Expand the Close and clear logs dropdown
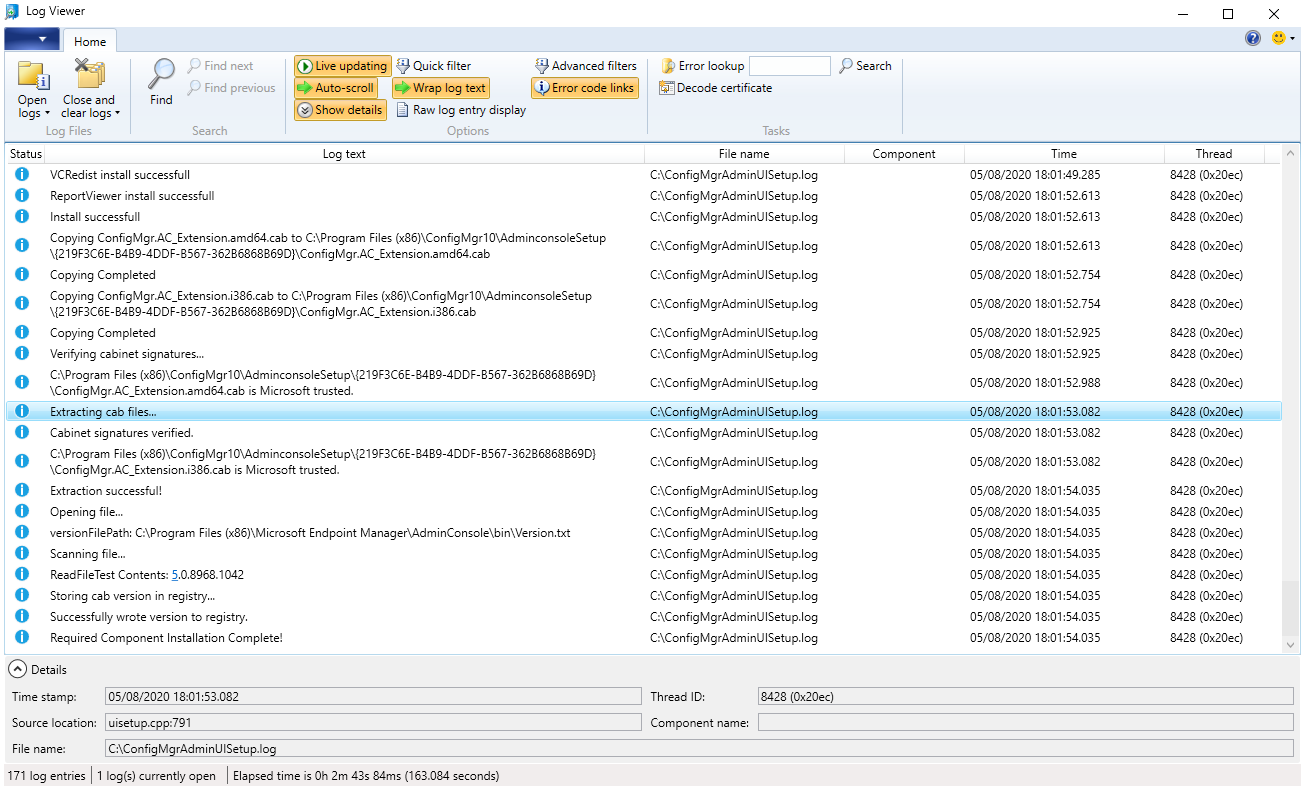 [89, 113]
